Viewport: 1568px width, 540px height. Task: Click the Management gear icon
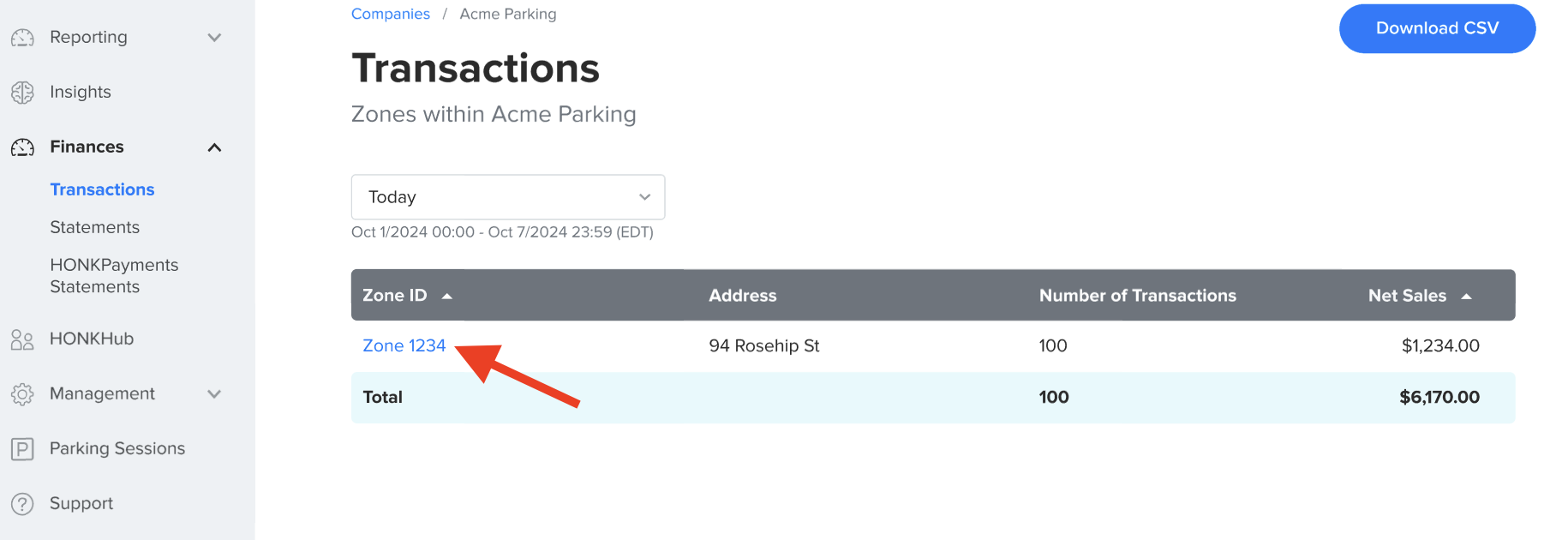coord(22,394)
